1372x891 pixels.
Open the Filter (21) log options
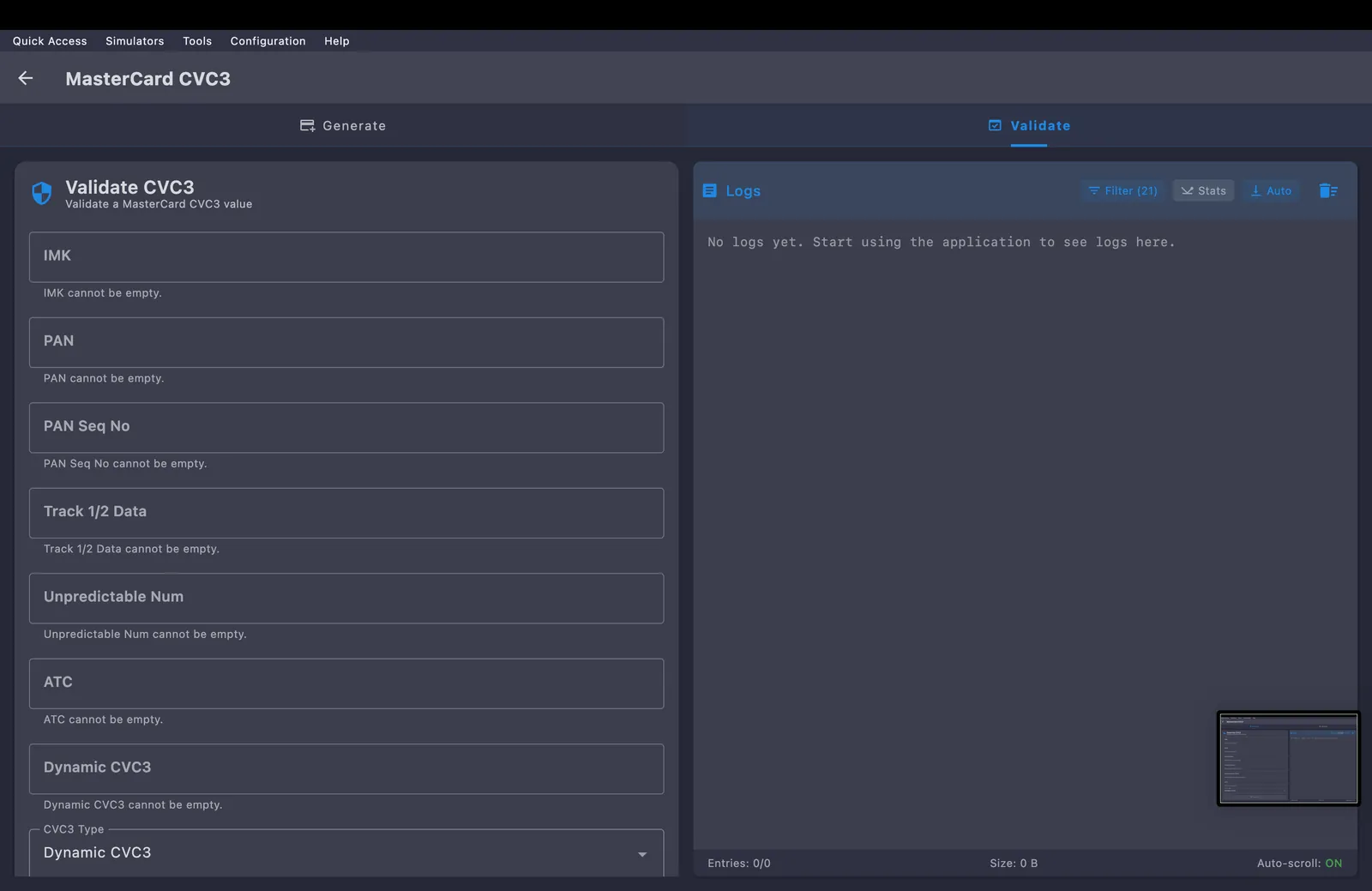pos(1122,190)
